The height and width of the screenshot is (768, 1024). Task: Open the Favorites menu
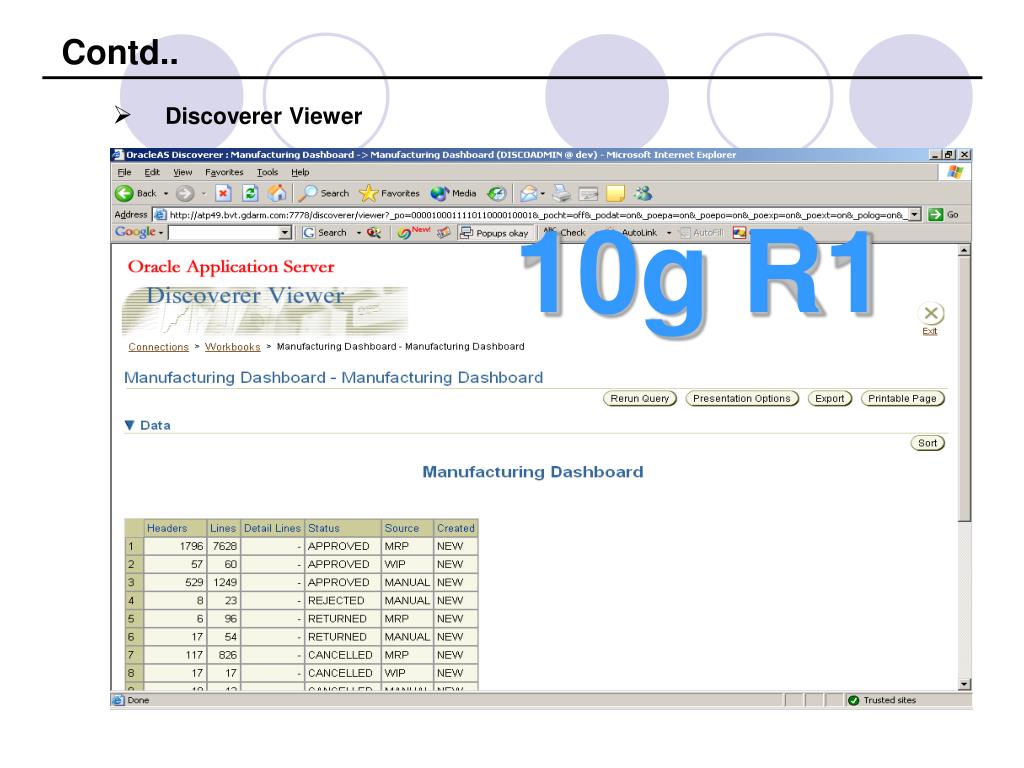click(224, 172)
